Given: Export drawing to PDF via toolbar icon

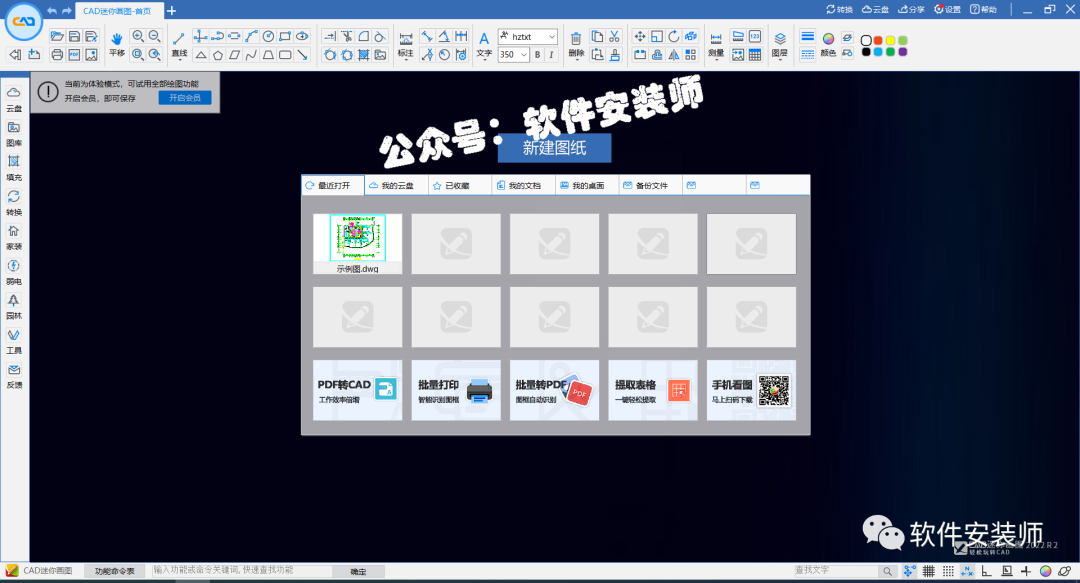Looking at the screenshot, I should click(74, 54).
